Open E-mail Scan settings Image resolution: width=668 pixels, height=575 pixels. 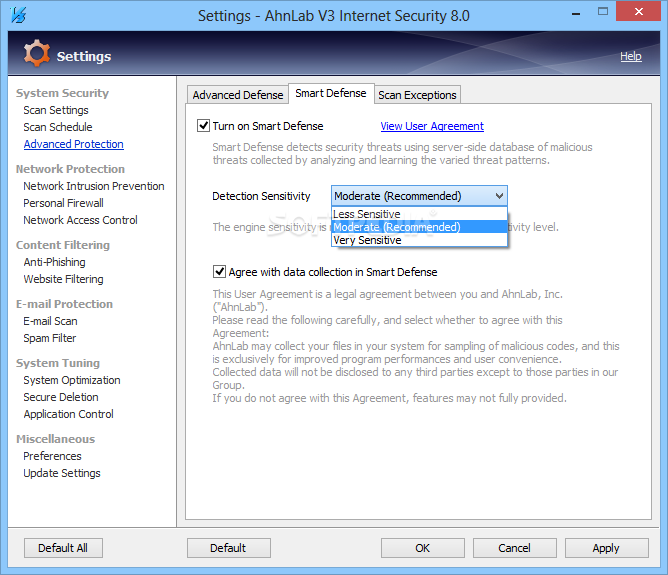coord(50,321)
